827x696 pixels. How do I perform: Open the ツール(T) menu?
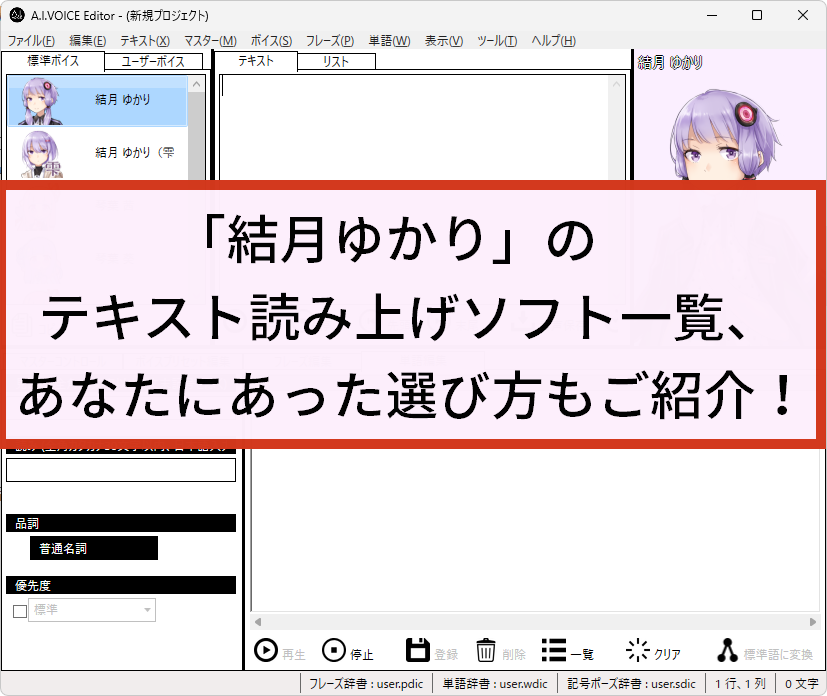point(497,41)
